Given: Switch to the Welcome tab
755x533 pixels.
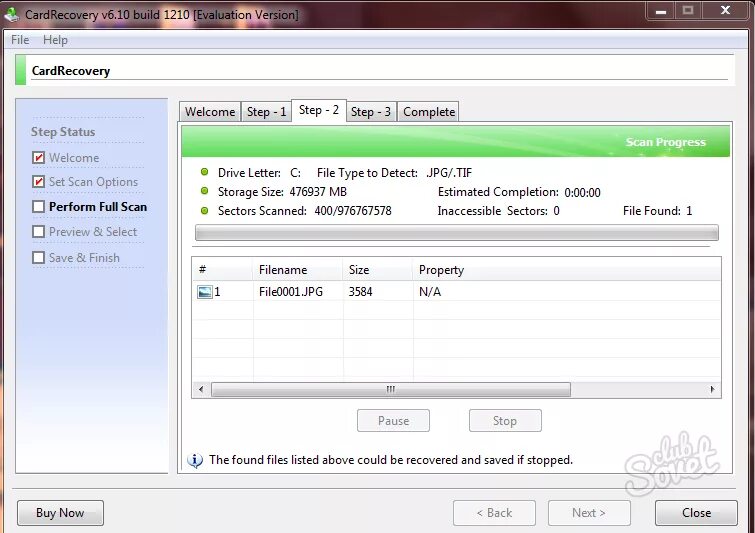Looking at the screenshot, I should [x=210, y=112].
